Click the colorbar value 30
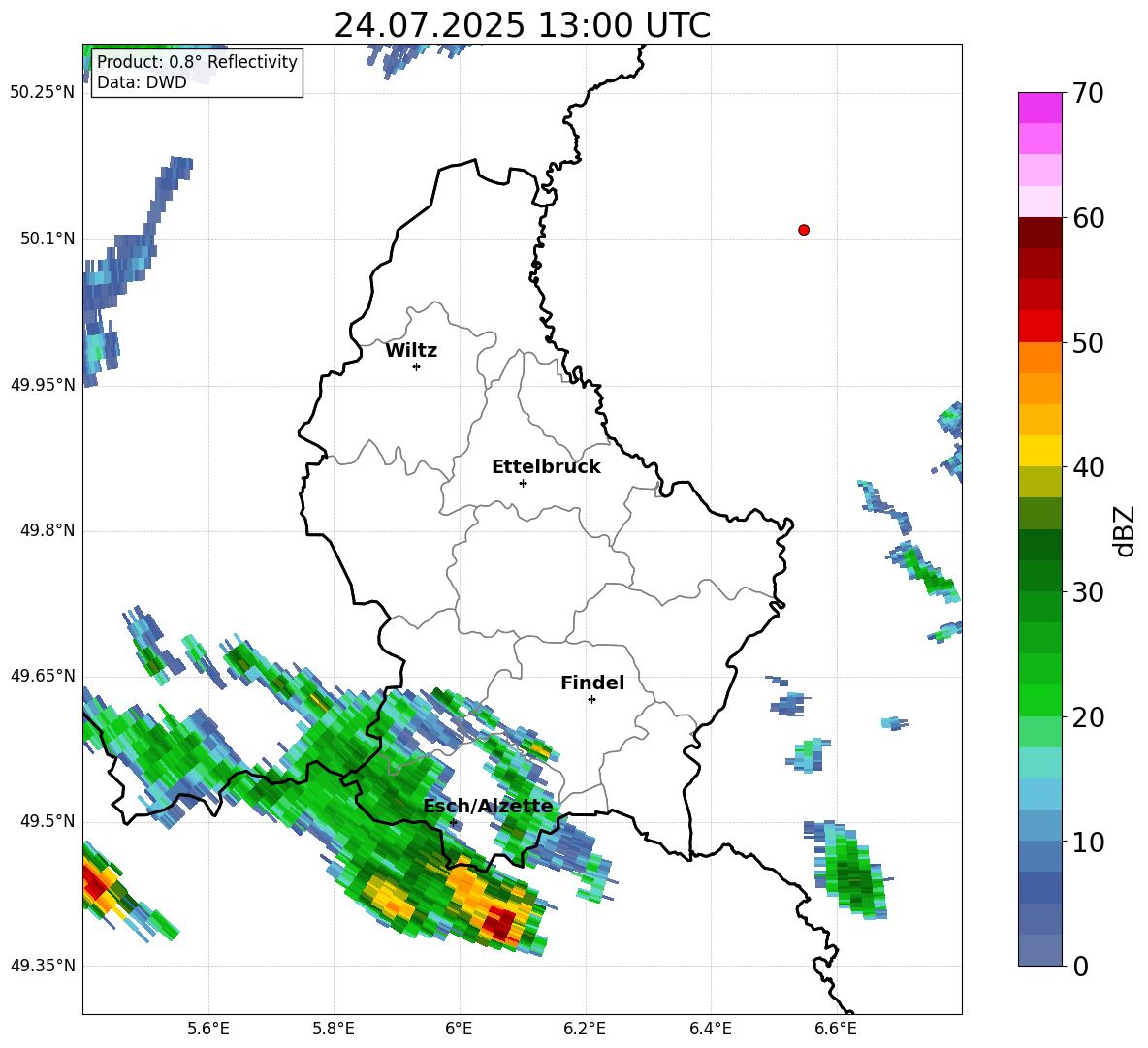Screen dimensions: 1148x1048 tap(1088, 592)
